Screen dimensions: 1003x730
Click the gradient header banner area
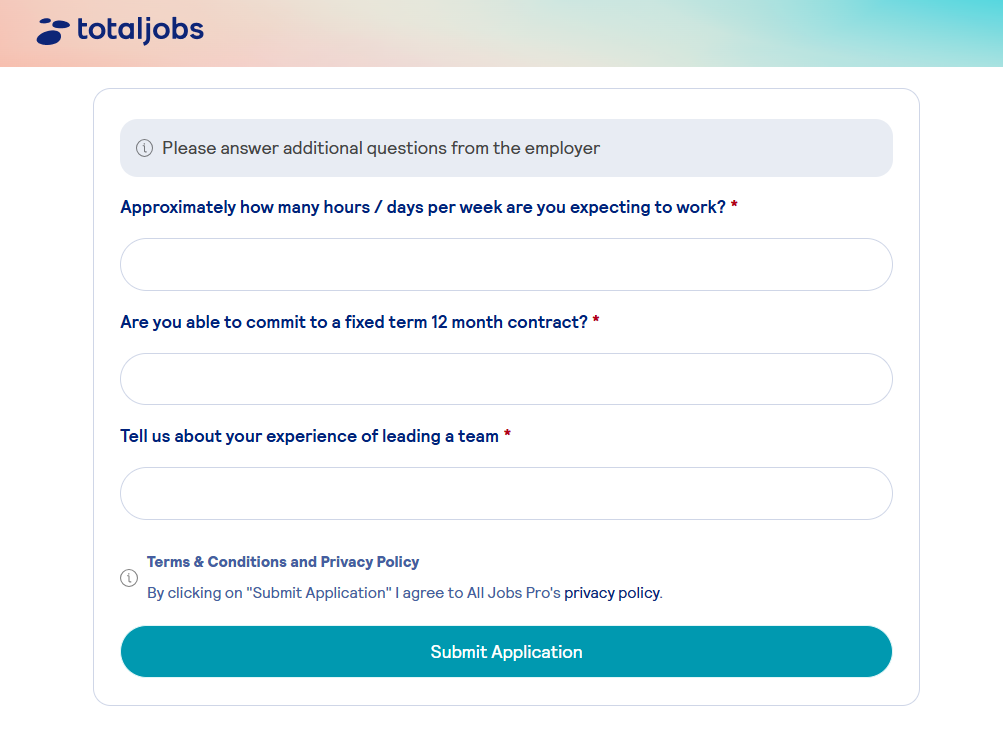(x=502, y=33)
